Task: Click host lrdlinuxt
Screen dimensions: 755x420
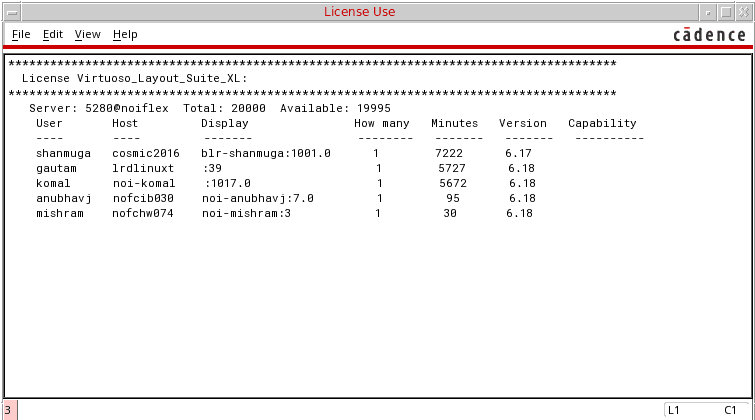Action: pyautogui.click(x=143, y=169)
